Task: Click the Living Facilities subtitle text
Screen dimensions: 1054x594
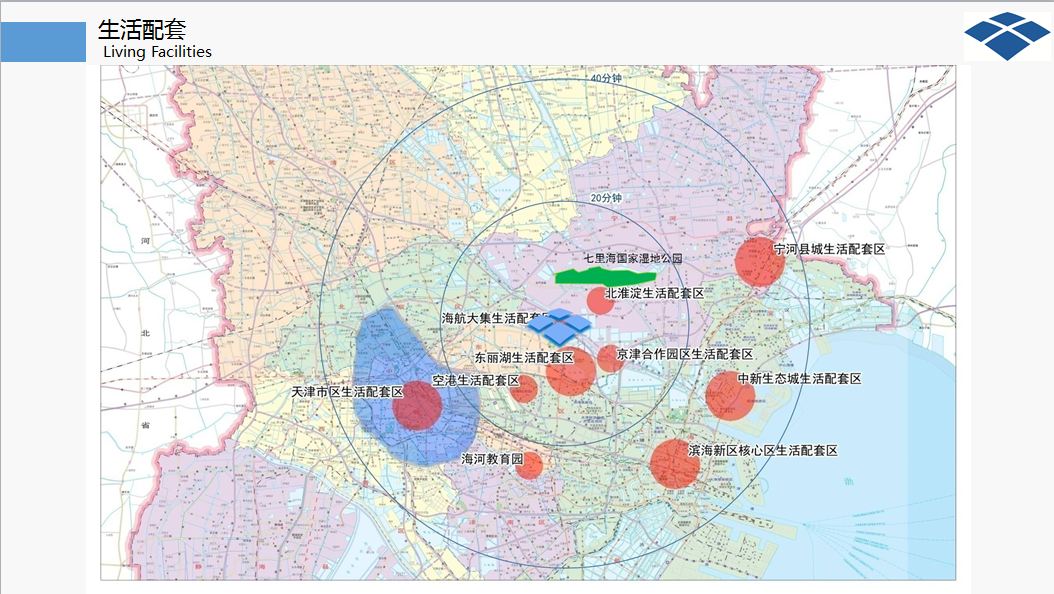Action: coord(157,52)
